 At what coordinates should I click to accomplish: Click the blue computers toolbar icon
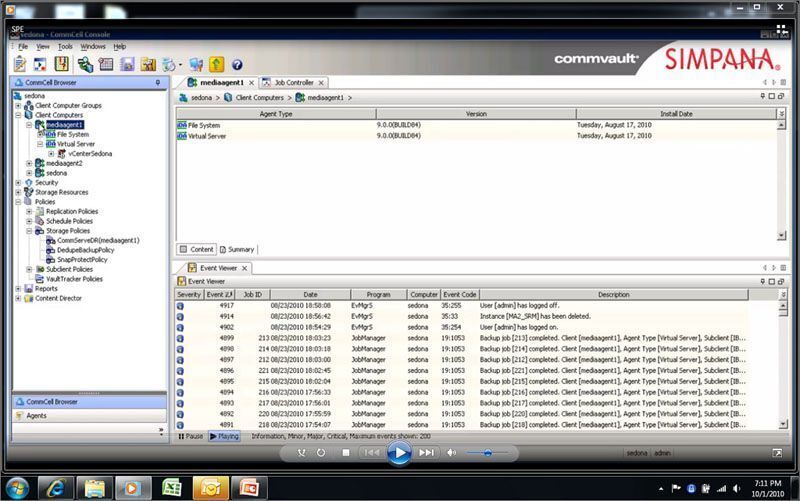(x=196, y=64)
